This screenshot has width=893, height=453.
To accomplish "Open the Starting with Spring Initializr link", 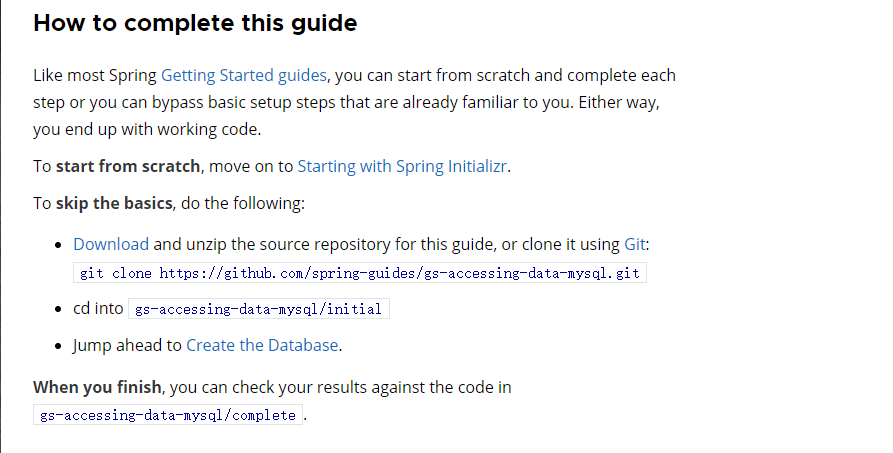I will coord(403,167).
